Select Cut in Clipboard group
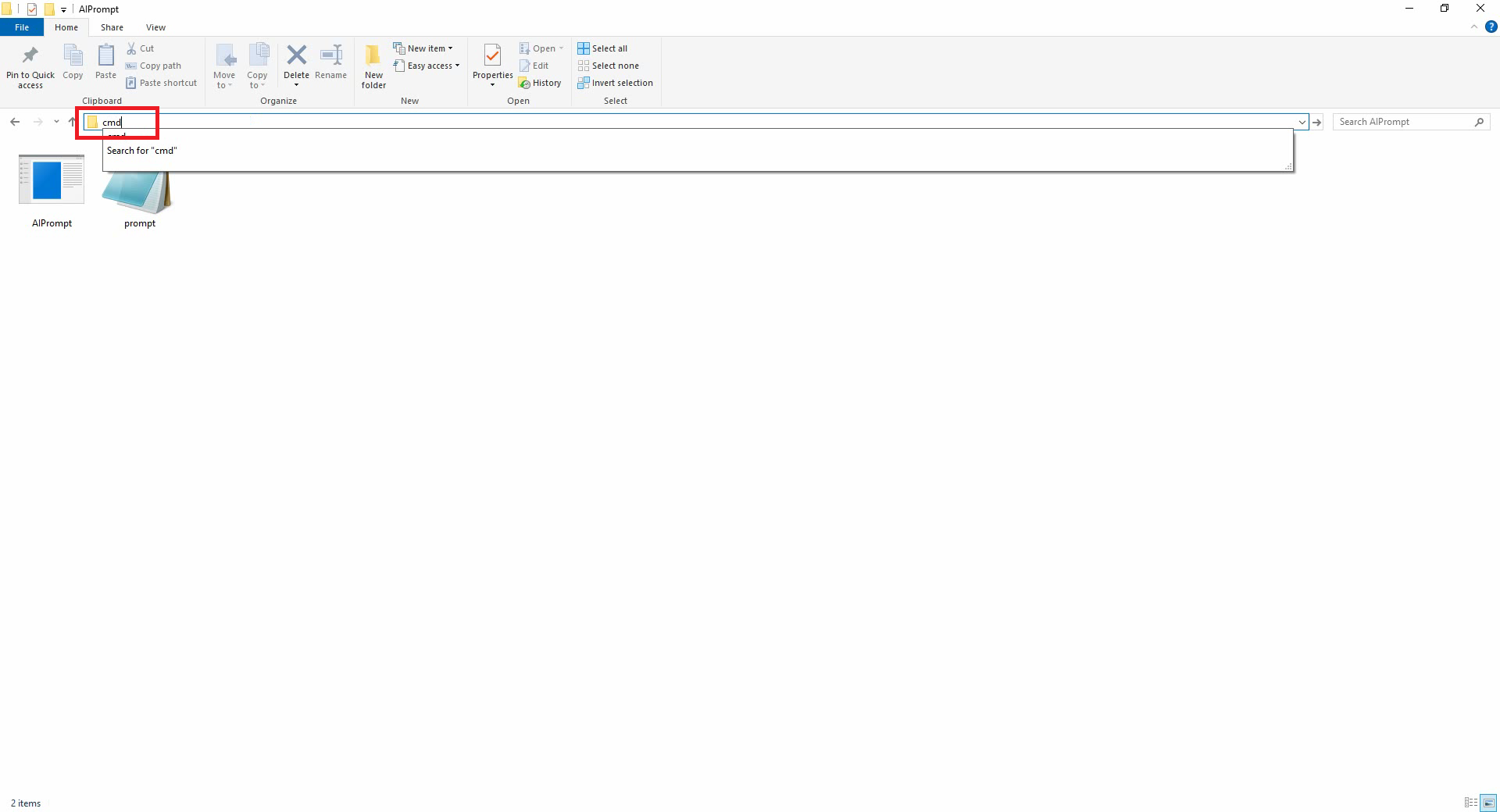The image size is (1500, 812). [x=141, y=48]
